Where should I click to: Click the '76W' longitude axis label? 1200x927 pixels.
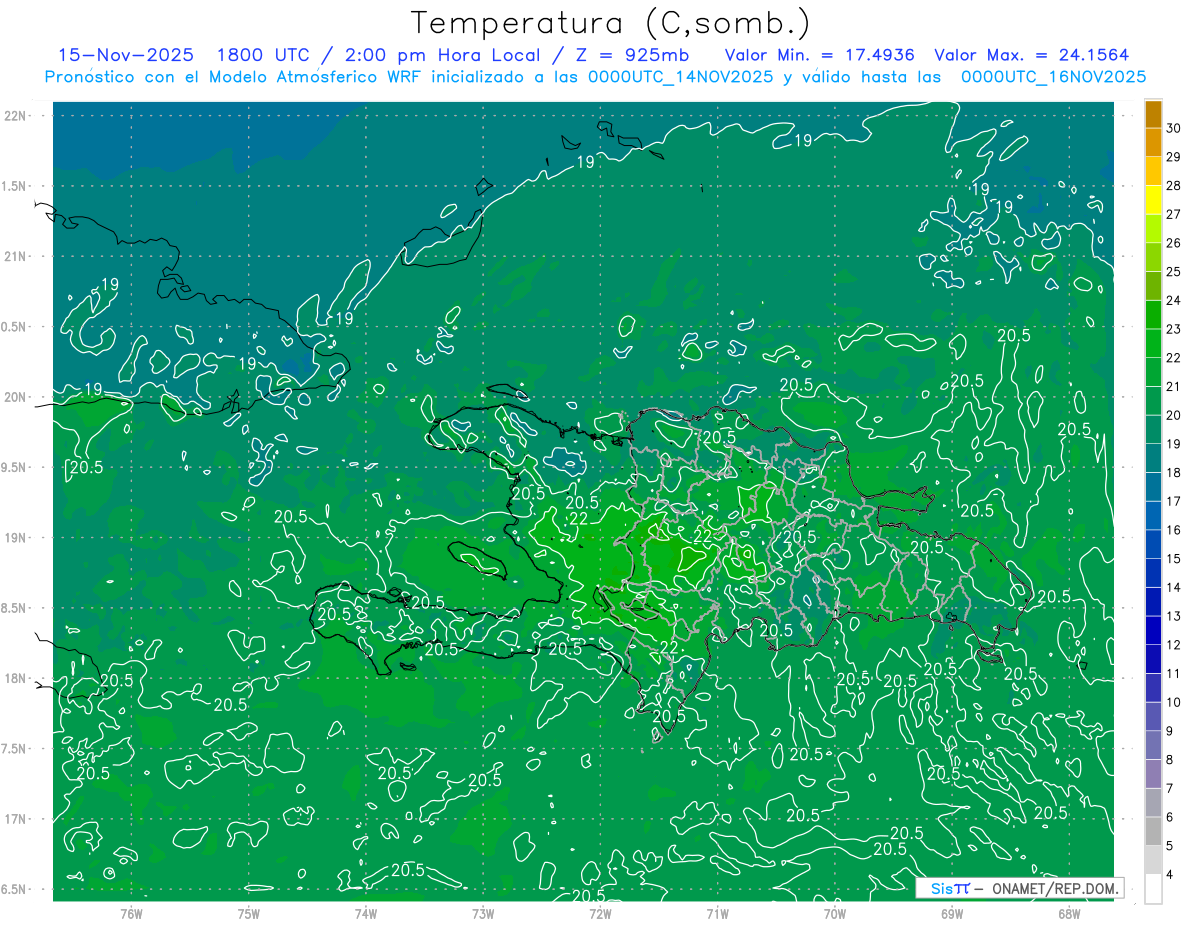click(131, 913)
